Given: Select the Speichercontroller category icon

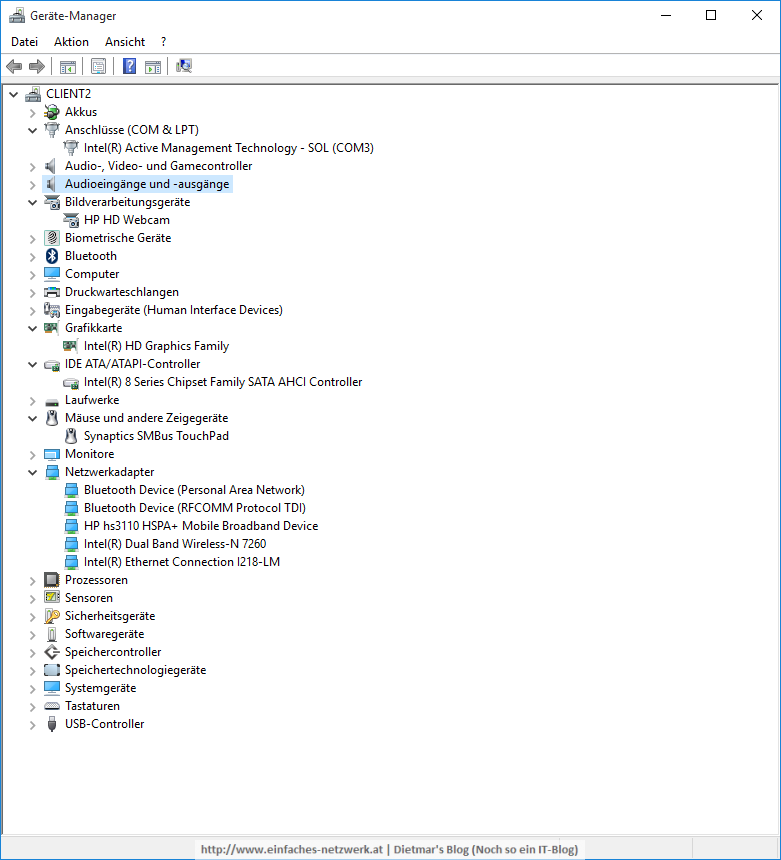Looking at the screenshot, I should pyautogui.click(x=52, y=652).
